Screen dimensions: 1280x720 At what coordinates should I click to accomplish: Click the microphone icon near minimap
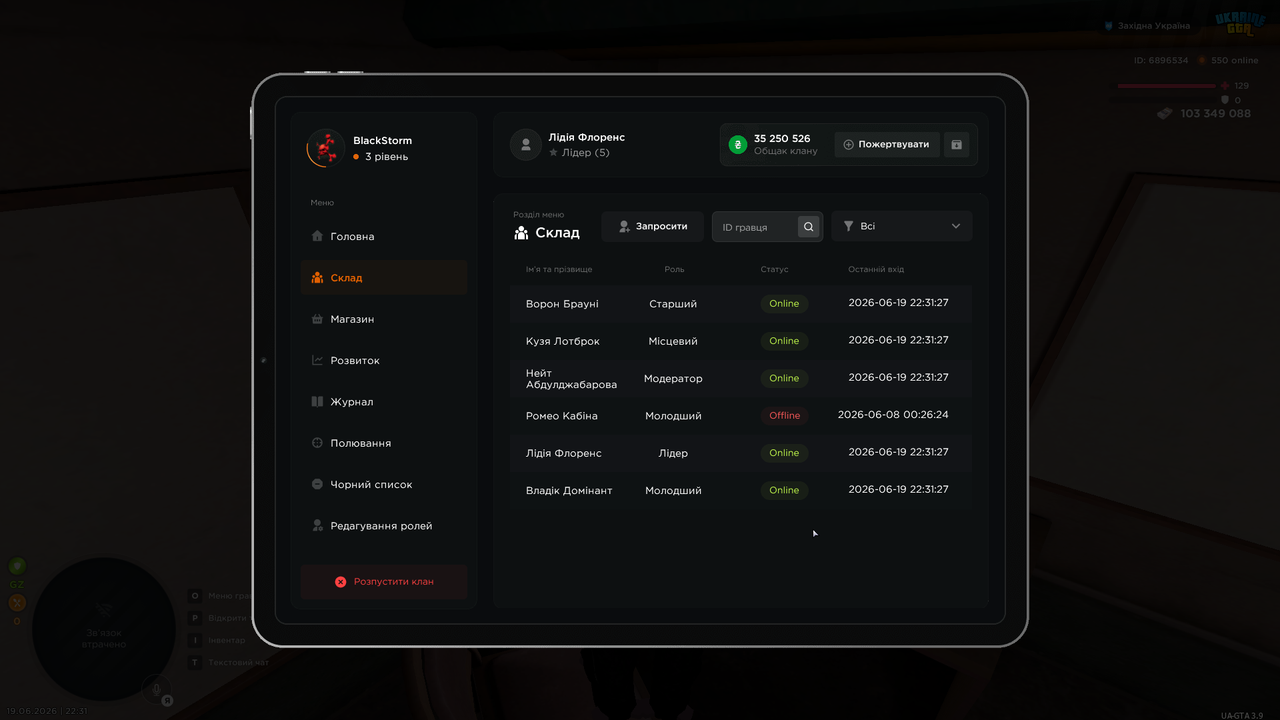click(x=156, y=689)
